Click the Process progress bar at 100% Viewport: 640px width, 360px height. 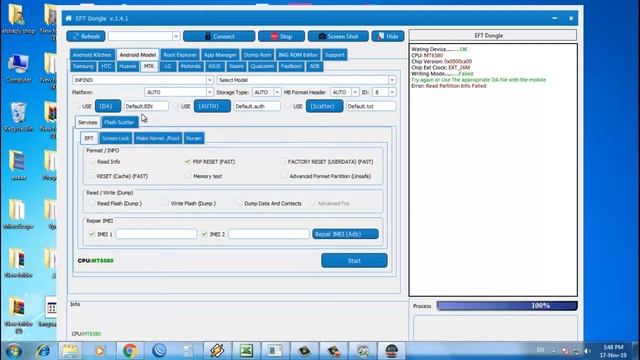click(x=507, y=306)
